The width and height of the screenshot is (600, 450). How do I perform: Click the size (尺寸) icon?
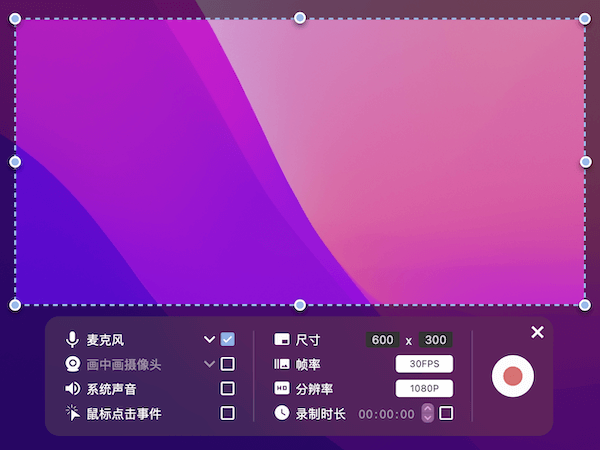coord(282,340)
